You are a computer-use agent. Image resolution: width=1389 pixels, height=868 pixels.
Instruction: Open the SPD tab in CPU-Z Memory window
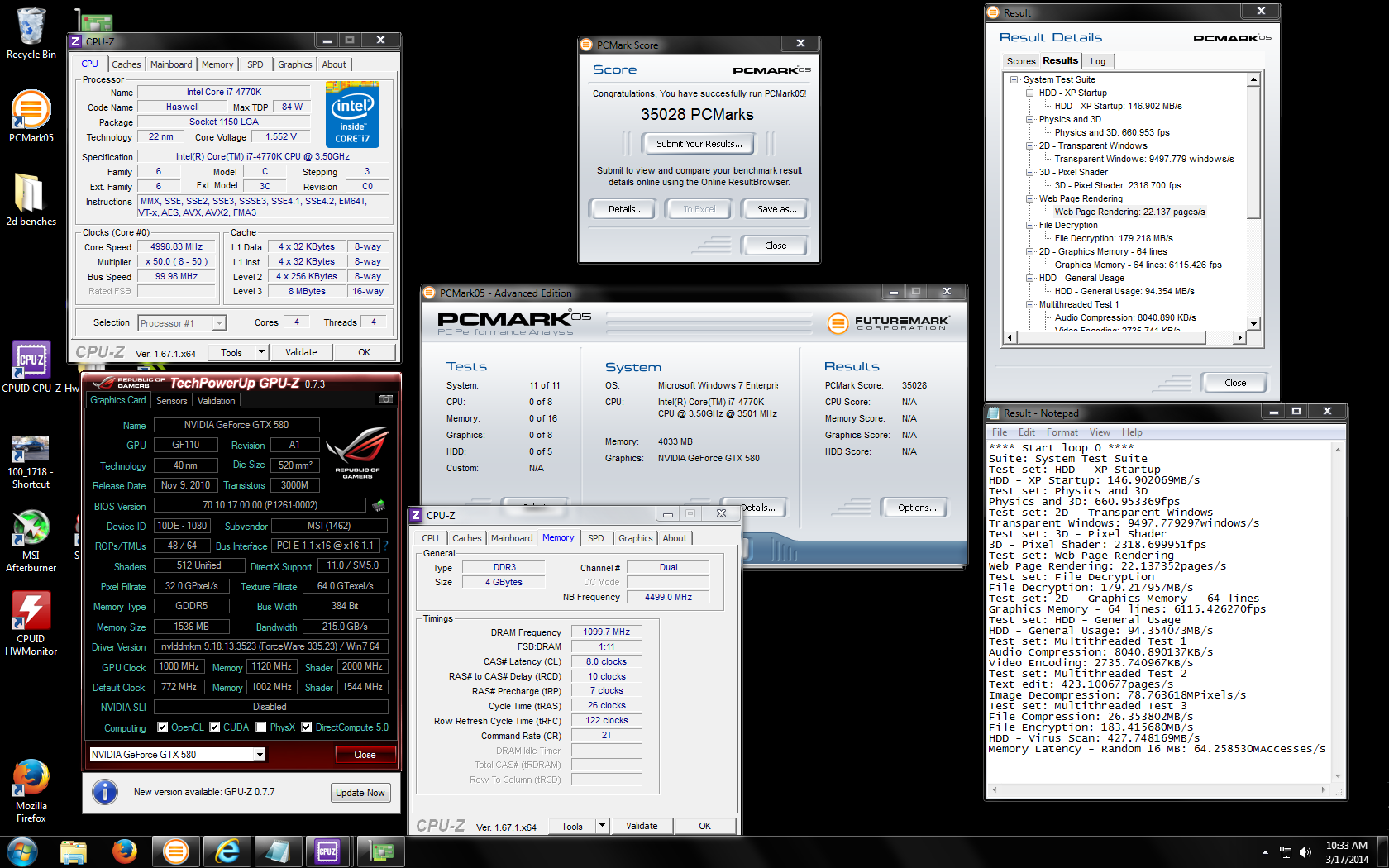coord(595,538)
